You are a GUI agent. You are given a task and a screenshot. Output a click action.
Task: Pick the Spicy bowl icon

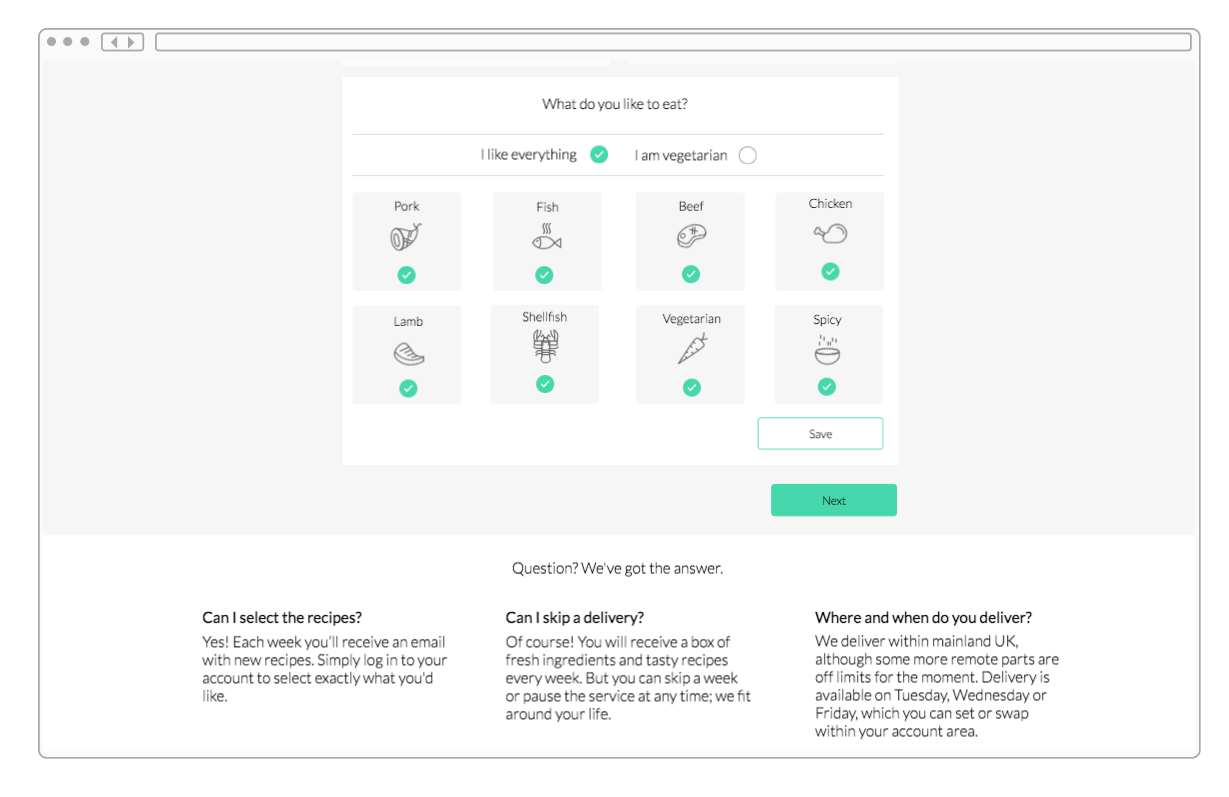[827, 350]
